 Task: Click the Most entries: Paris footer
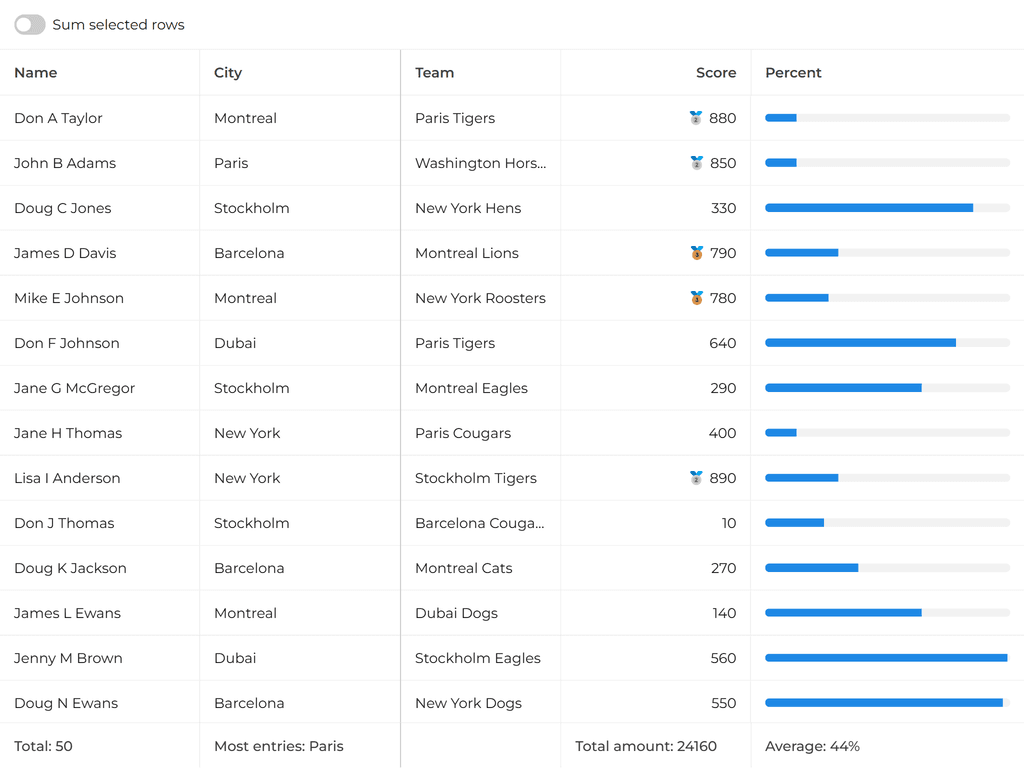279,746
